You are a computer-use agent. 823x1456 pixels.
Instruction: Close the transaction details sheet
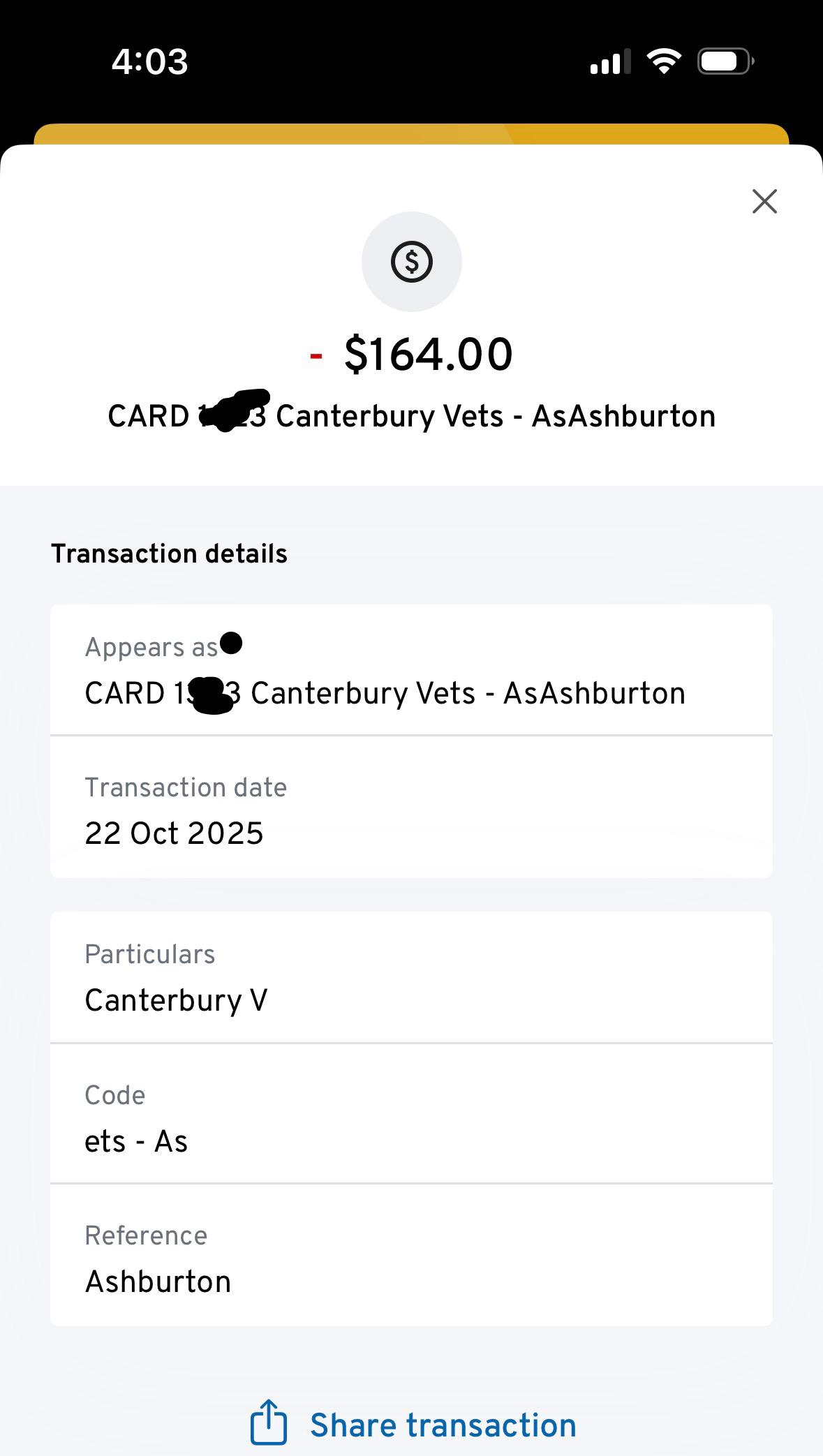point(764,201)
